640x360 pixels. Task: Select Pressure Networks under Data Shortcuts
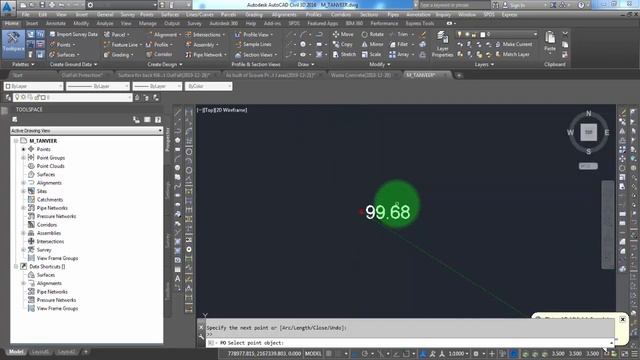(x=56, y=300)
